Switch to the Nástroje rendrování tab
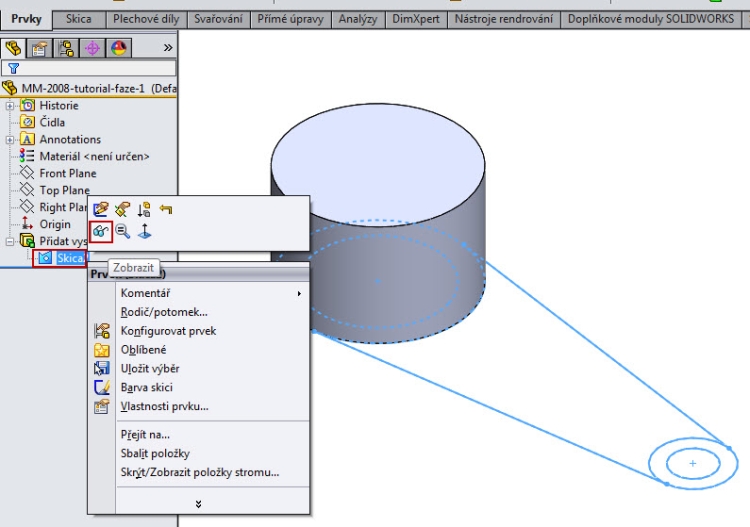This screenshot has height=527, width=750. (504, 19)
